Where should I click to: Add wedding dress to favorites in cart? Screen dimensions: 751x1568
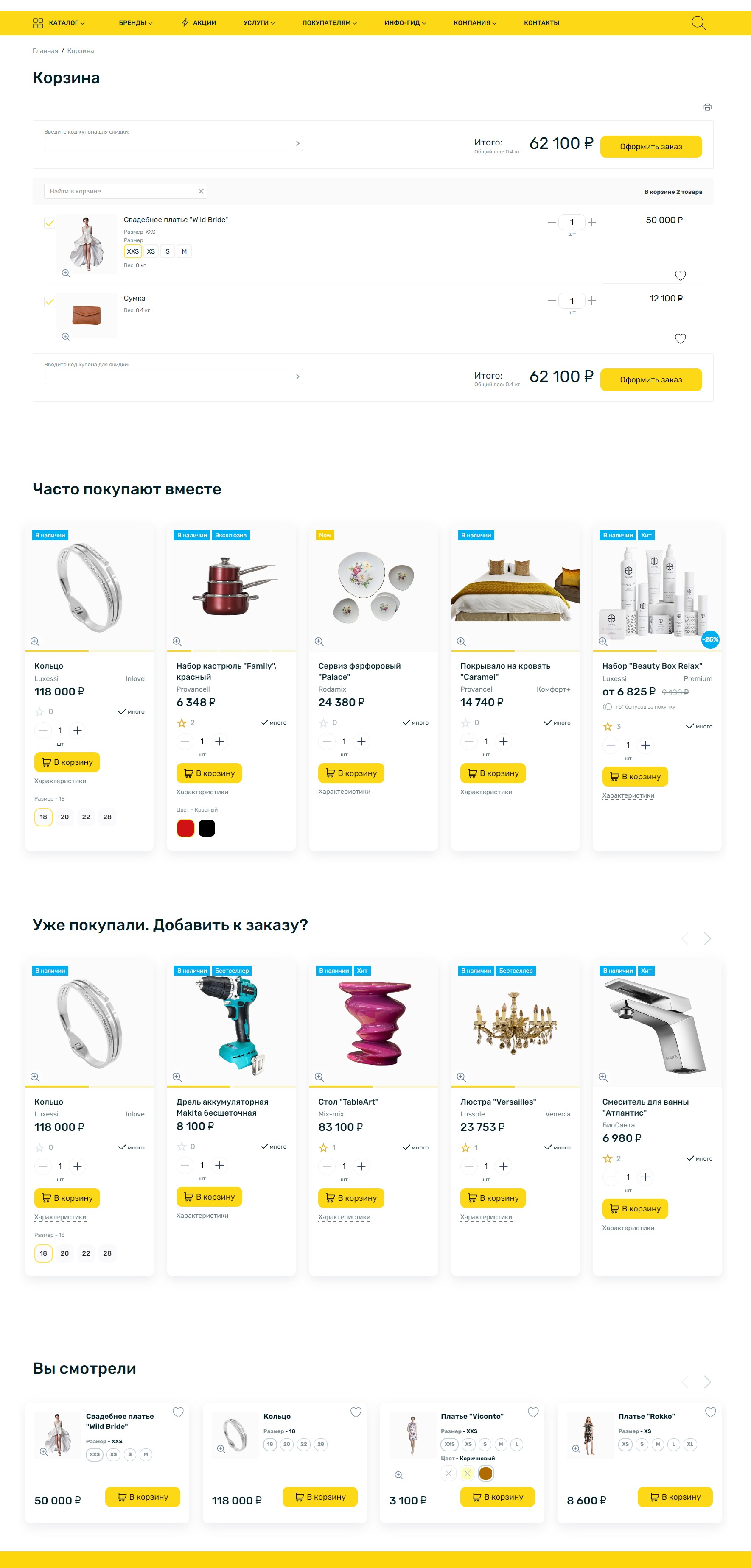[680, 275]
